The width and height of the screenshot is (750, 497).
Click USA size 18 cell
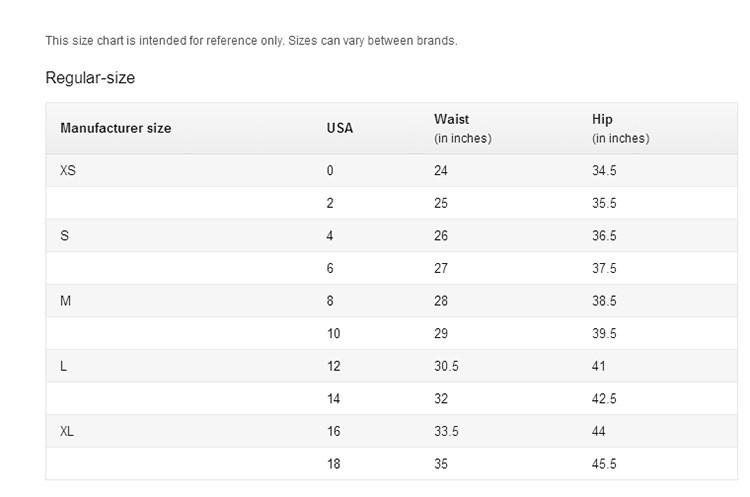(333, 464)
